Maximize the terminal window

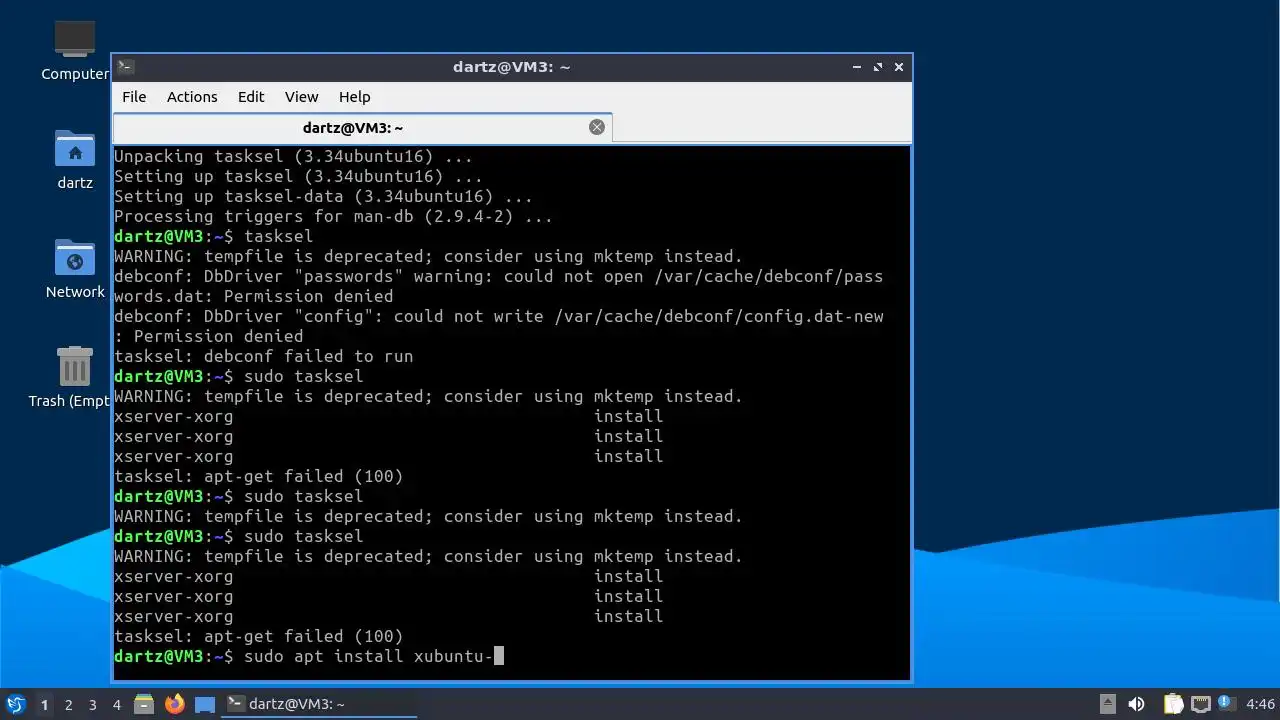pos(878,67)
